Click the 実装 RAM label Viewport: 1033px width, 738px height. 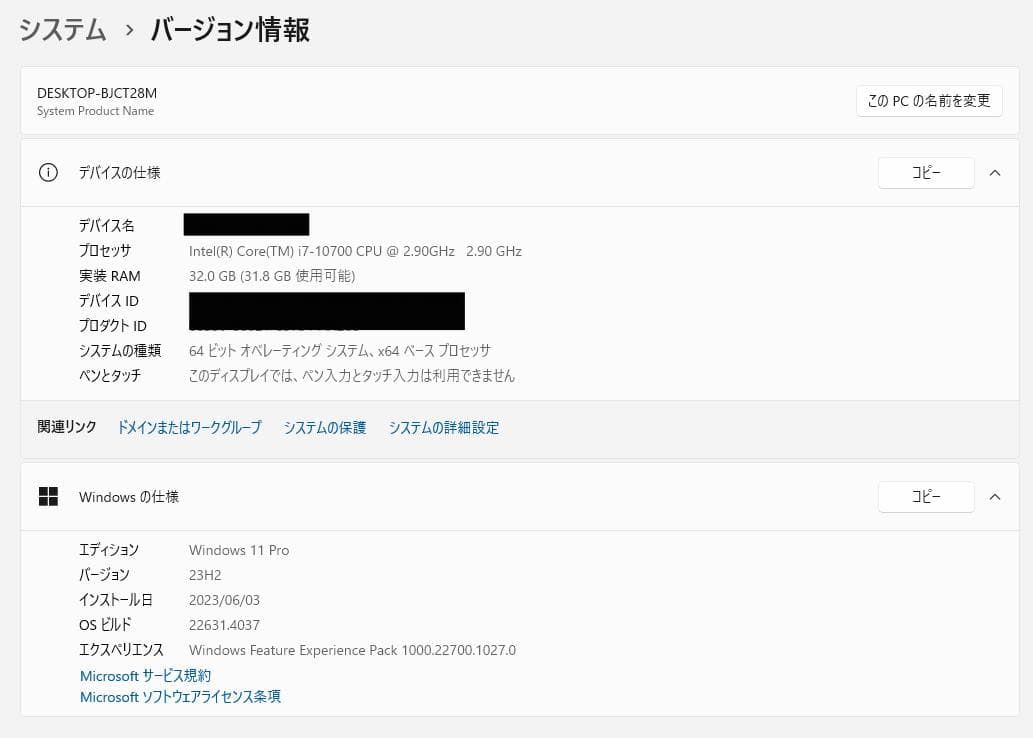[109, 276]
